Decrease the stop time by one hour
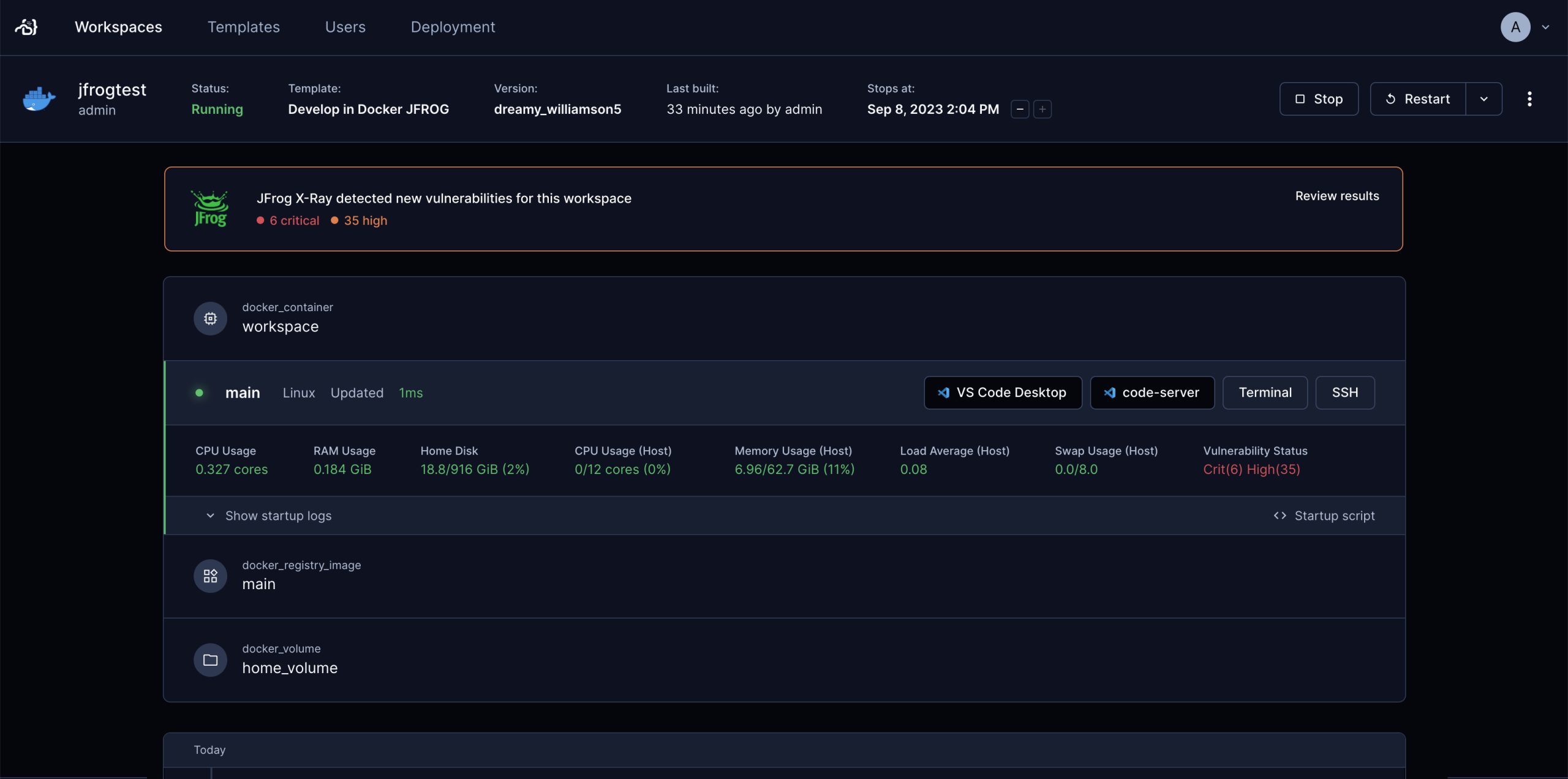The height and width of the screenshot is (779, 1568). [x=1020, y=109]
